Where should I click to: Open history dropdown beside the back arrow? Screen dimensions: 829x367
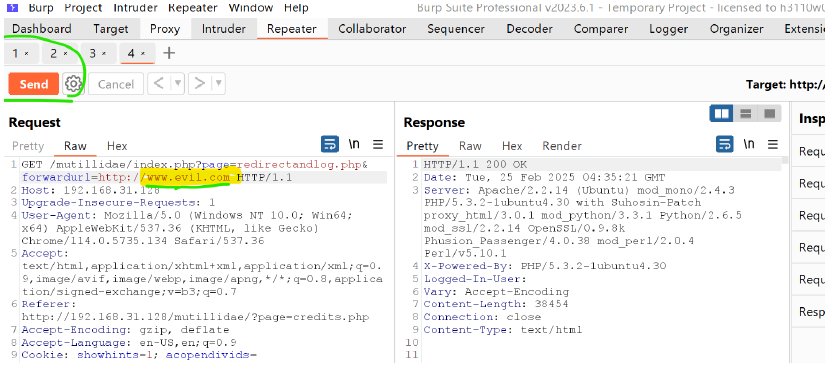point(178,84)
